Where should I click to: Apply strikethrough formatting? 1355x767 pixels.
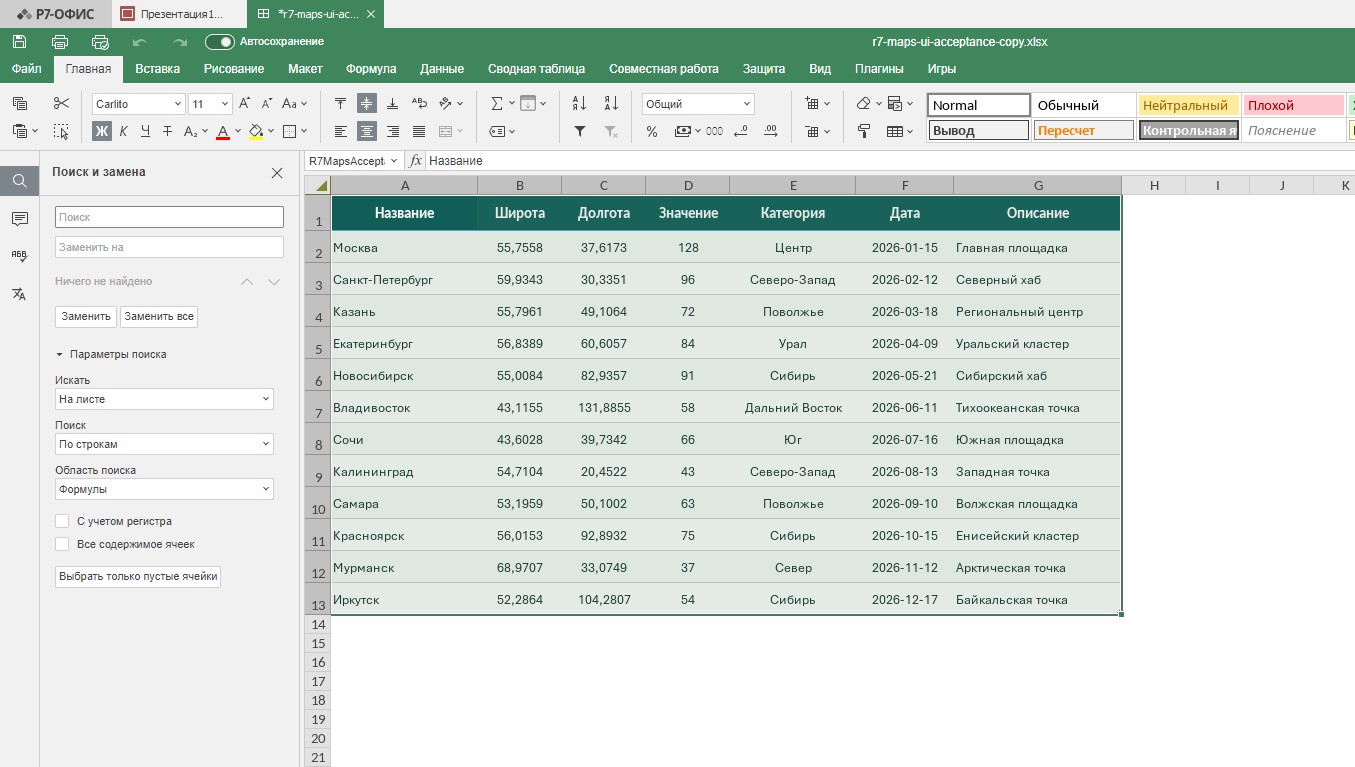(x=167, y=131)
